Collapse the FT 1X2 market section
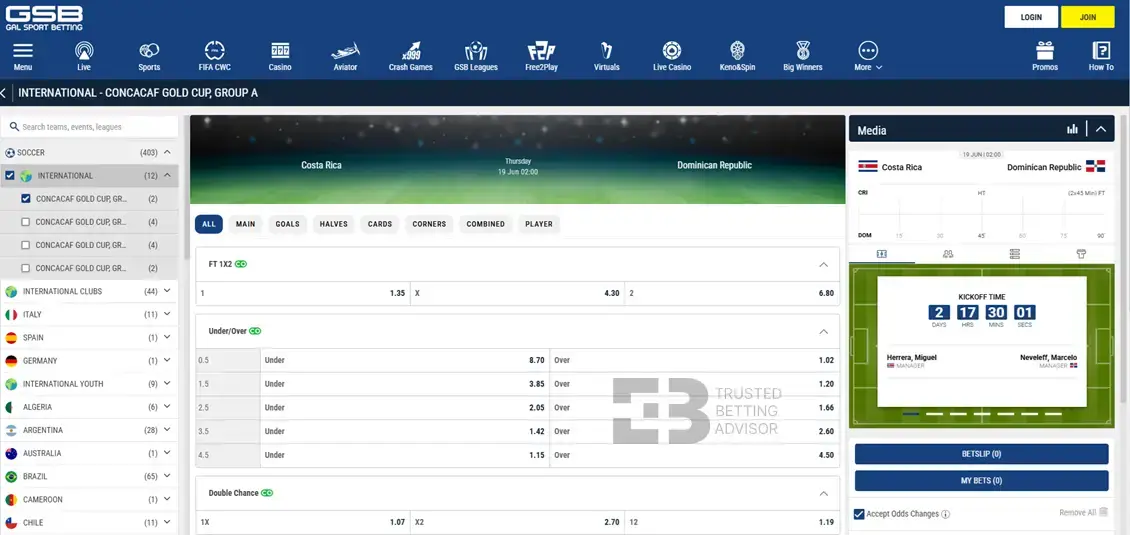 [823, 265]
